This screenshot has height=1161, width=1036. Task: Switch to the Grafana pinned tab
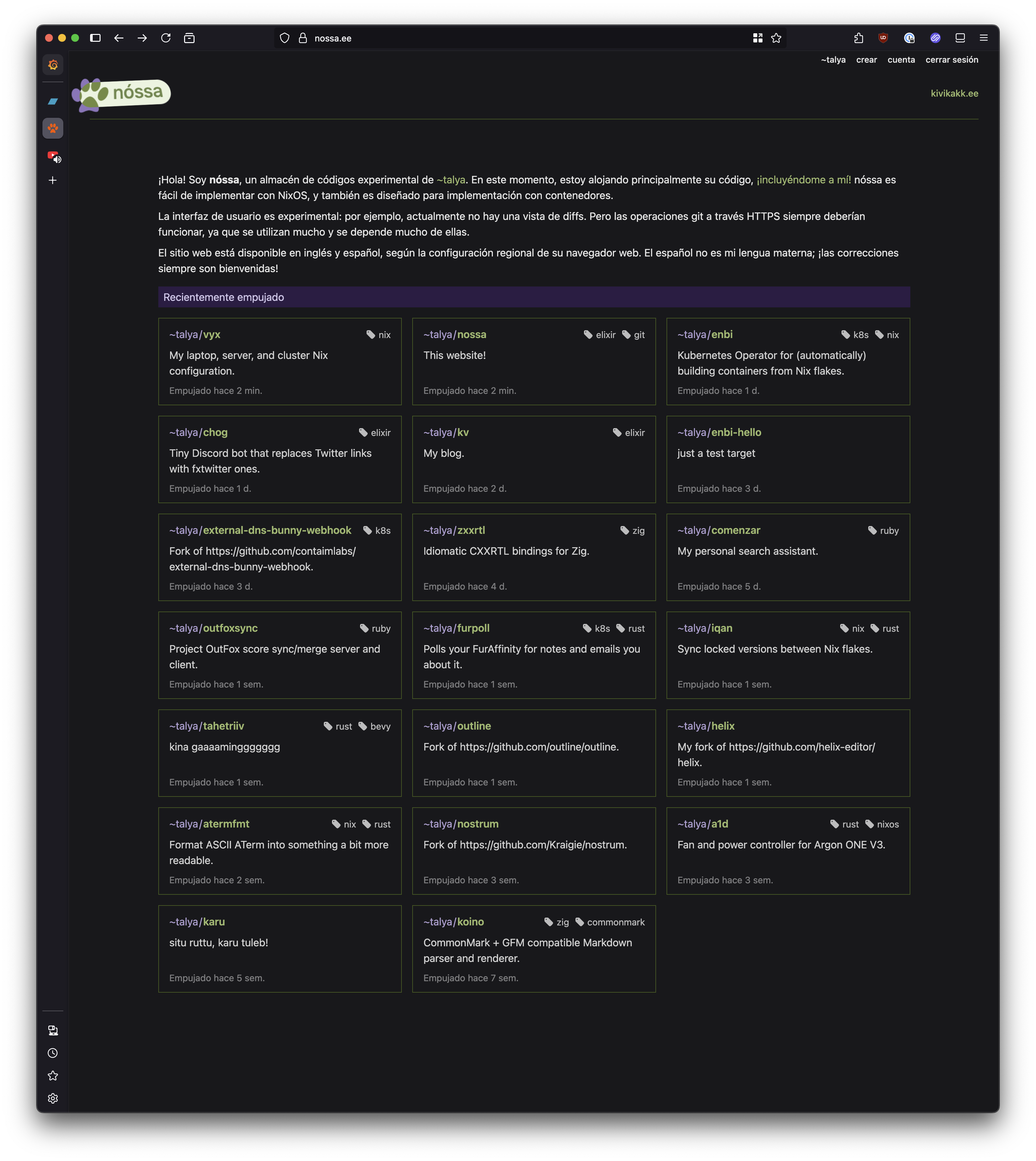pyautogui.click(x=53, y=65)
